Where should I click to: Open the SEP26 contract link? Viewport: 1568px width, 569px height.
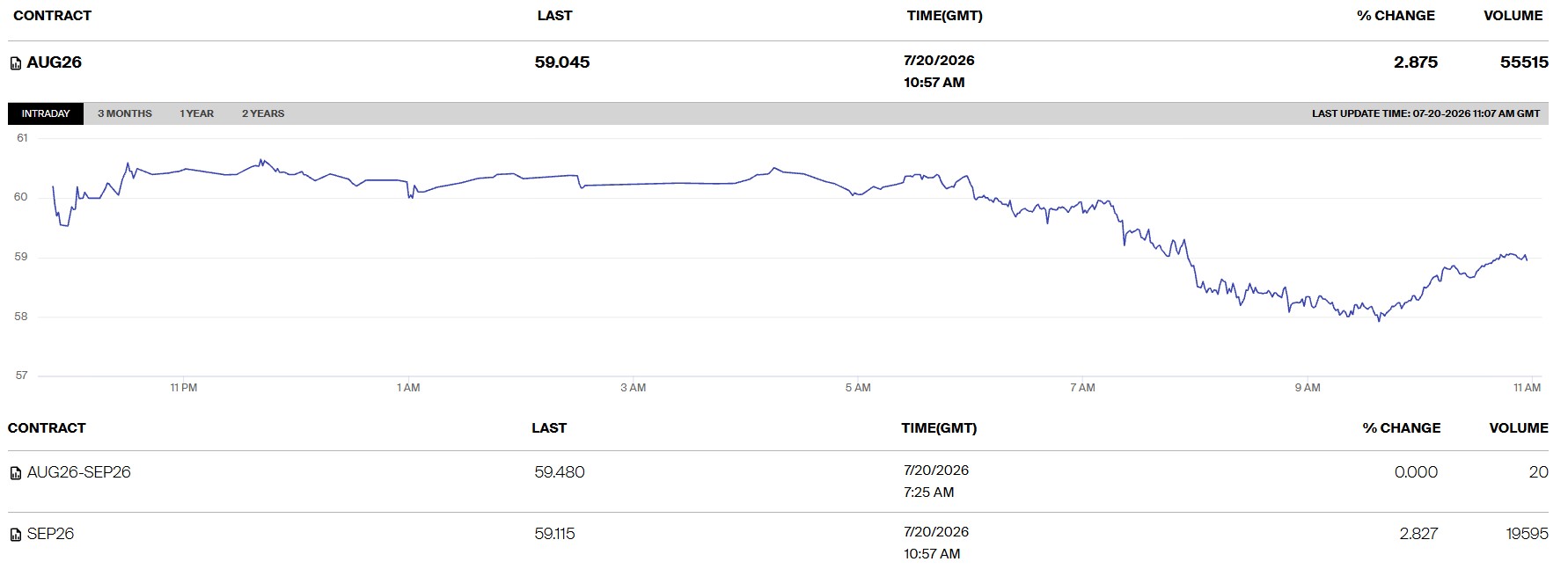[50, 534]
